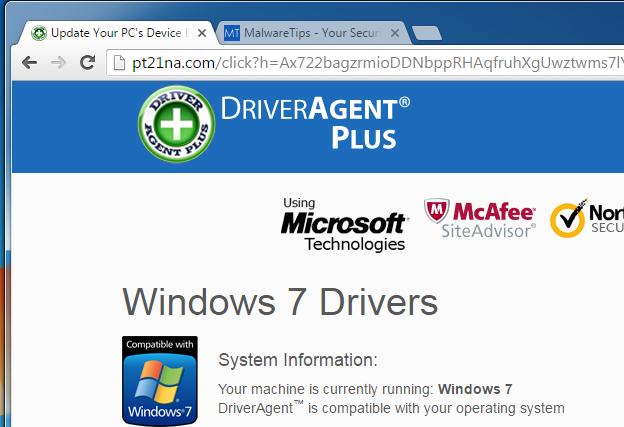Click the Compatible with Windows 7 badge
Viewport: 624px width, 427px height.
coord(160,381)
